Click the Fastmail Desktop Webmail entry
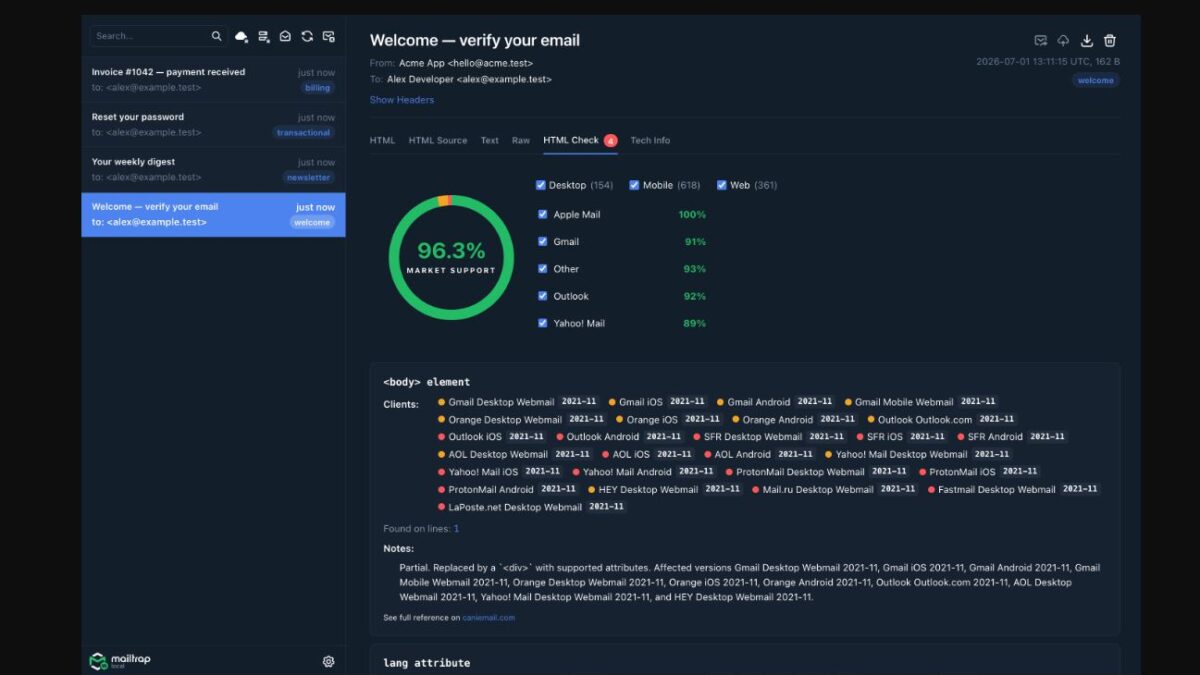 click(1014, 489)
